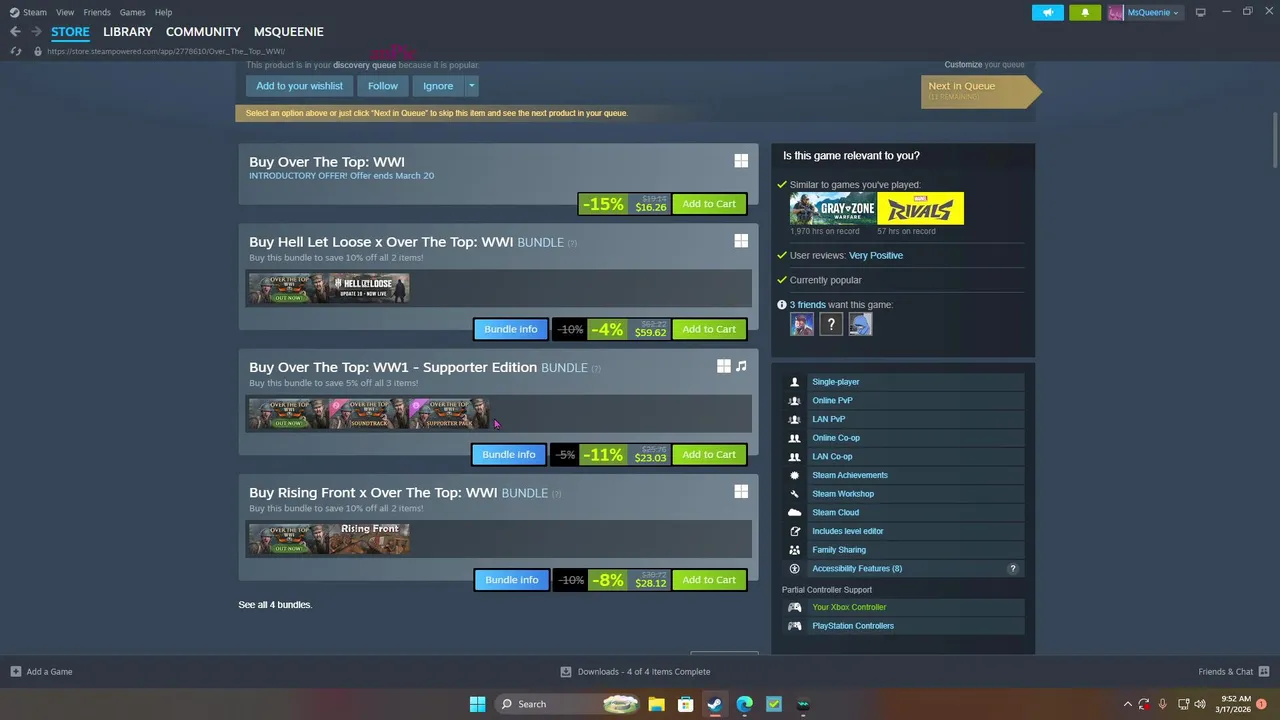Viewport: 1280px width, 720px height.
Task: Click the 3 friends link
Action: pos(808,305)
